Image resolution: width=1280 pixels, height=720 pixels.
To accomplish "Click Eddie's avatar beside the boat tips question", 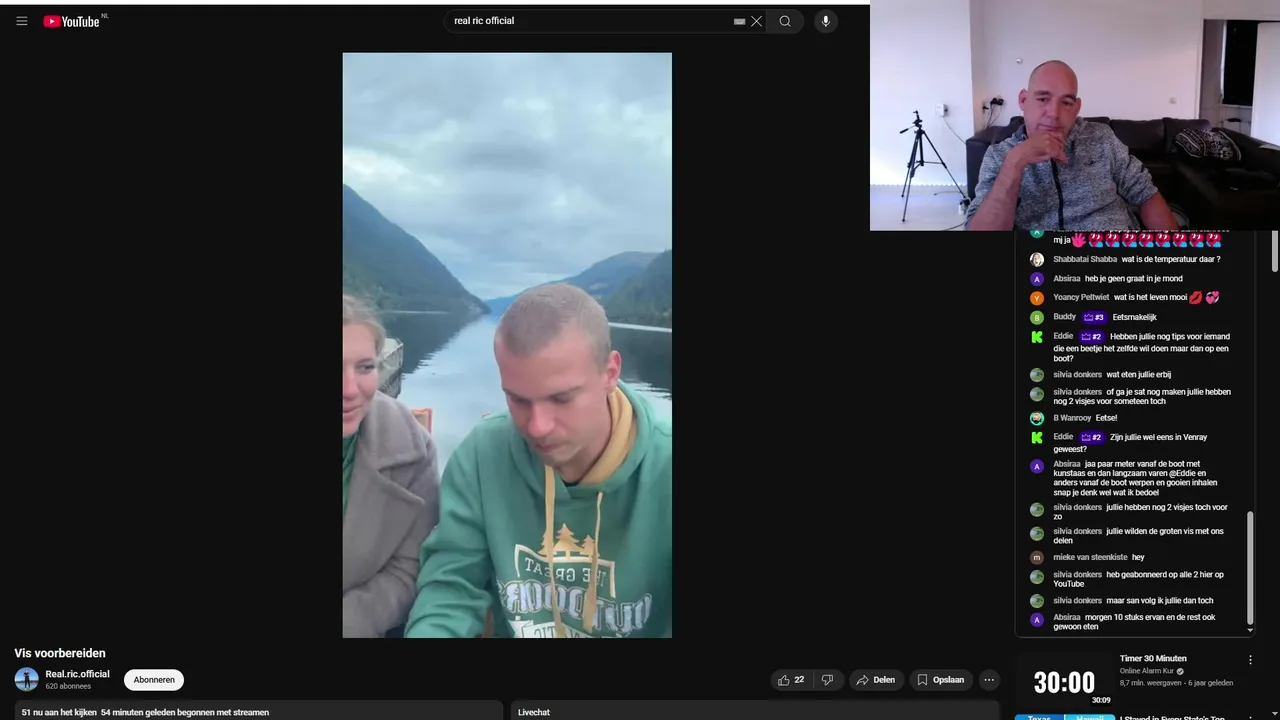I will point(1037,337).
